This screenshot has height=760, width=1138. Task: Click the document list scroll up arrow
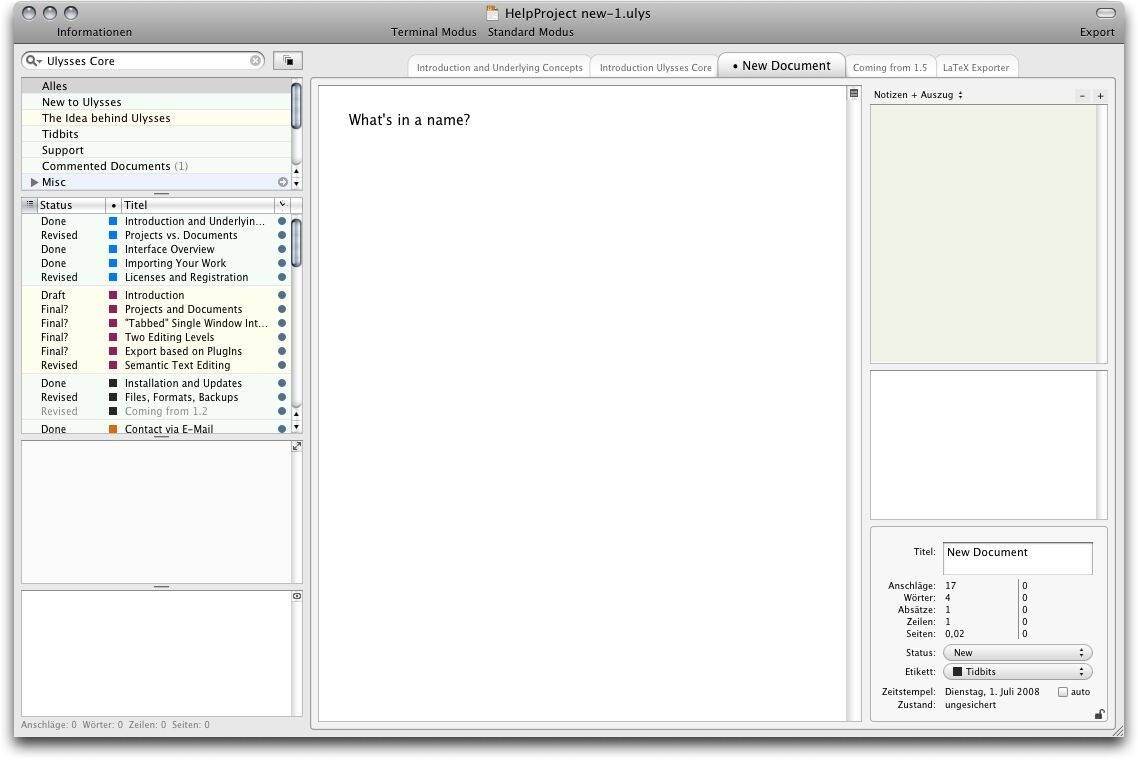click(x=296, y=414)
